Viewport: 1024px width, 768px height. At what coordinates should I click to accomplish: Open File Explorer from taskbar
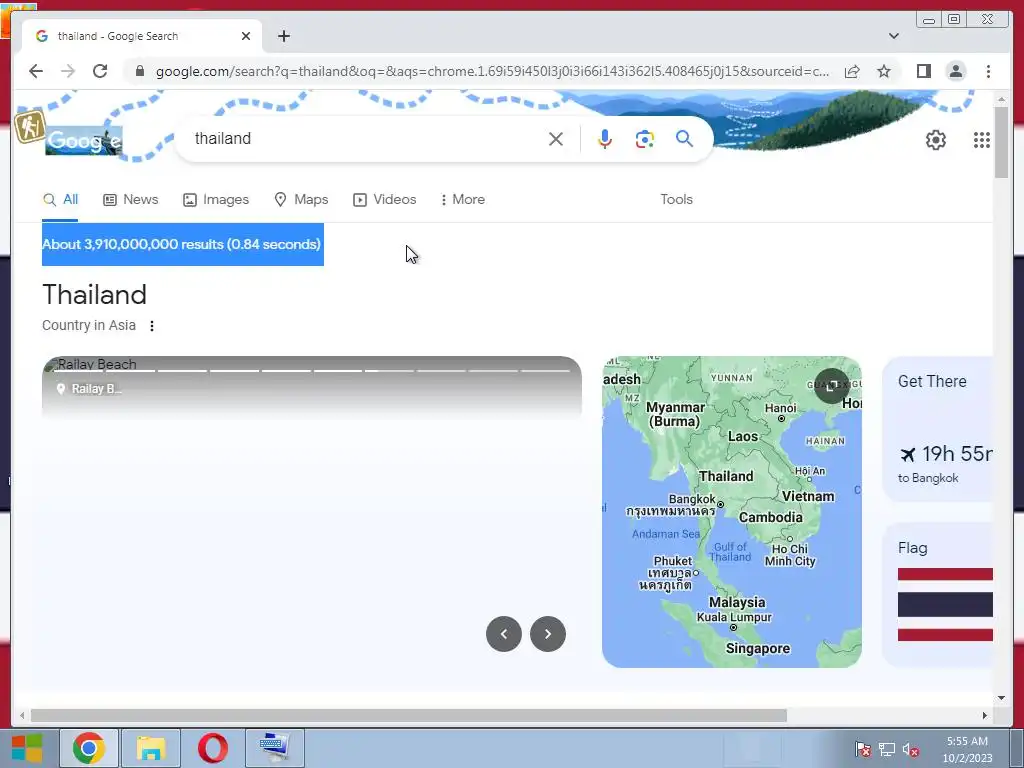(151, 748)
